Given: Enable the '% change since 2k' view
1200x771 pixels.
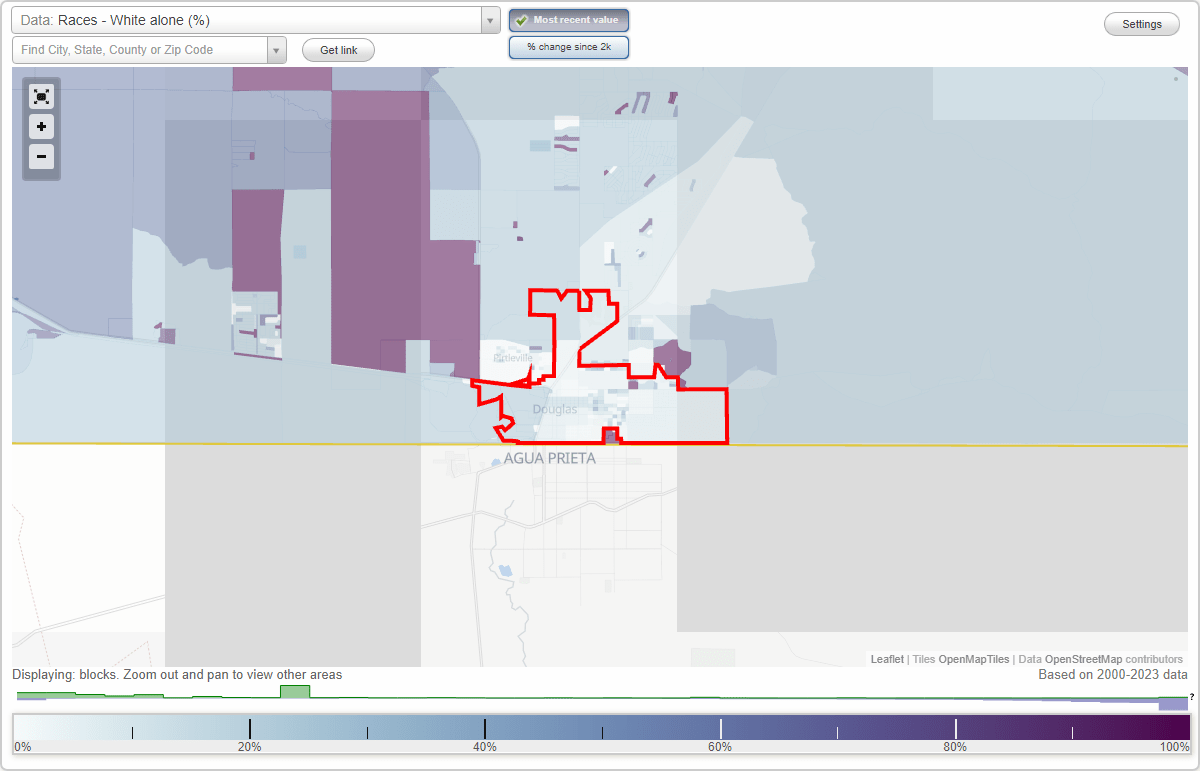Looking at the screenshot, I should point(569,46).
